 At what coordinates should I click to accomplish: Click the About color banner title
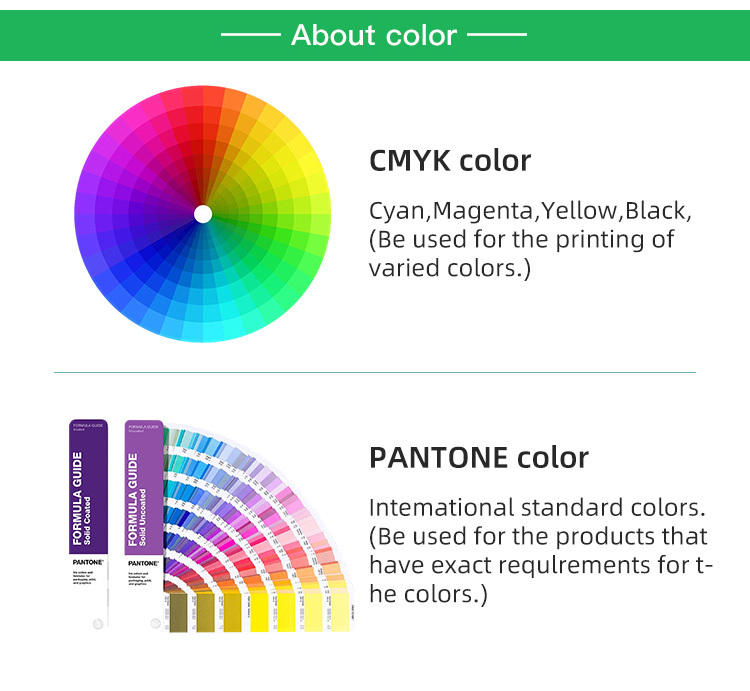374,35
